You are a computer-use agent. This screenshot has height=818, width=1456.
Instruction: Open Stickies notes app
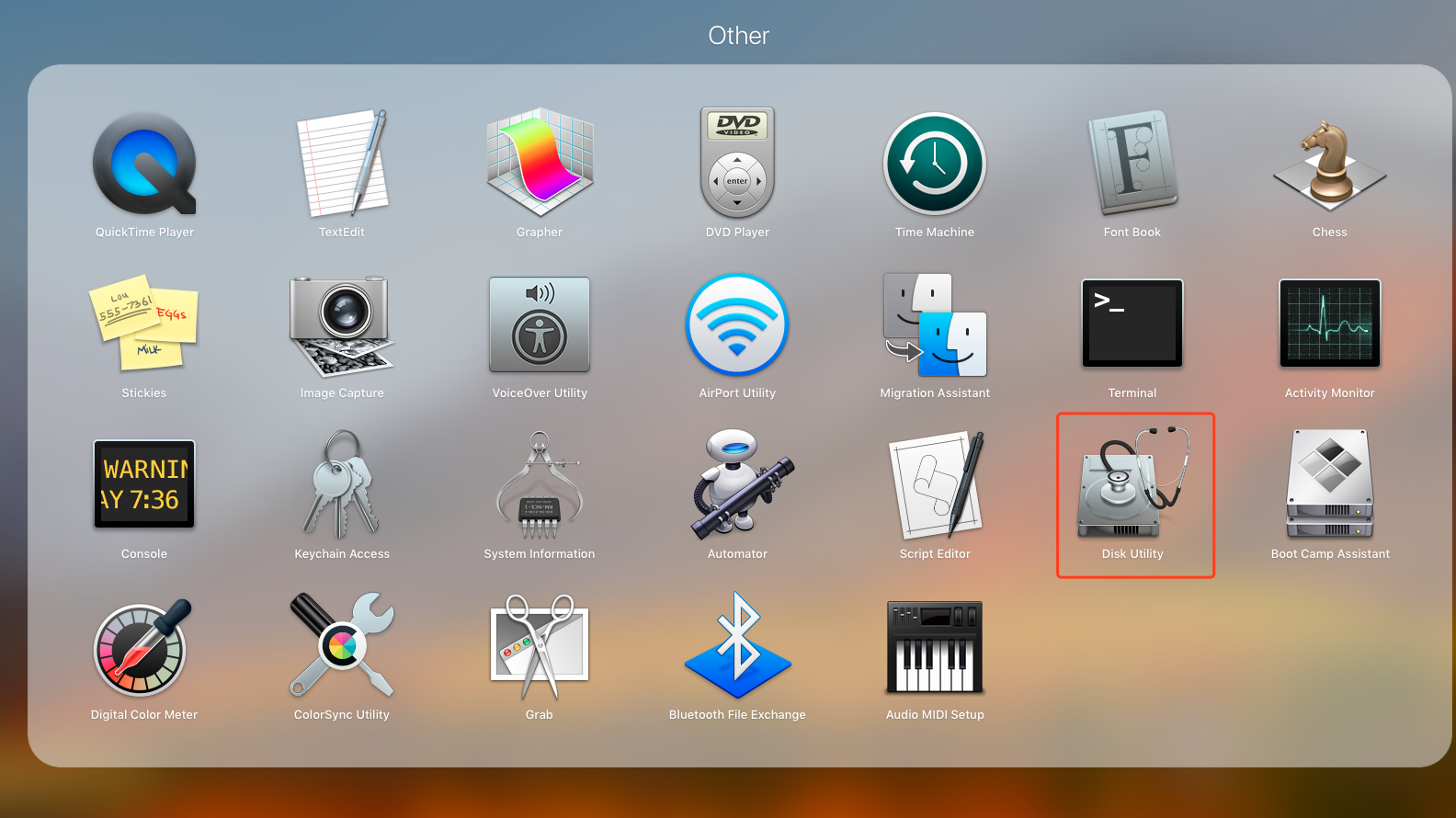(144, 324)
